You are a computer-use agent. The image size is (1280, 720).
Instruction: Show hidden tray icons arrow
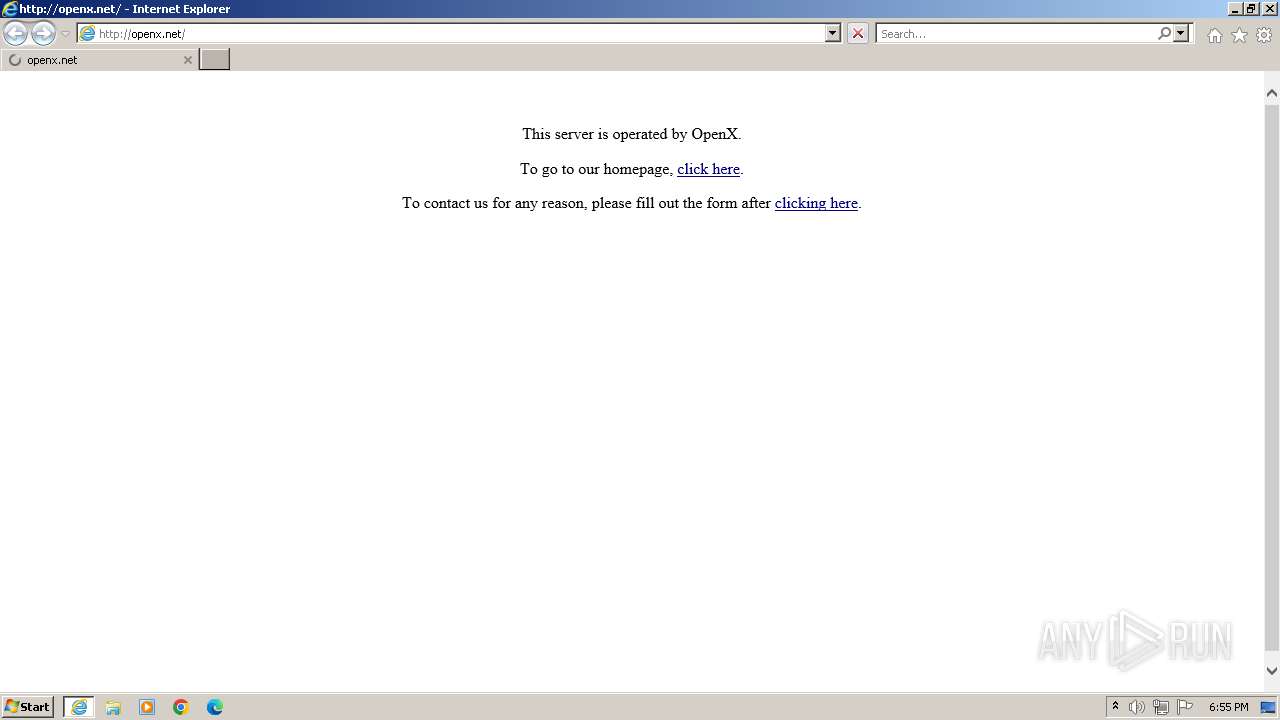tap(1115, 706)
